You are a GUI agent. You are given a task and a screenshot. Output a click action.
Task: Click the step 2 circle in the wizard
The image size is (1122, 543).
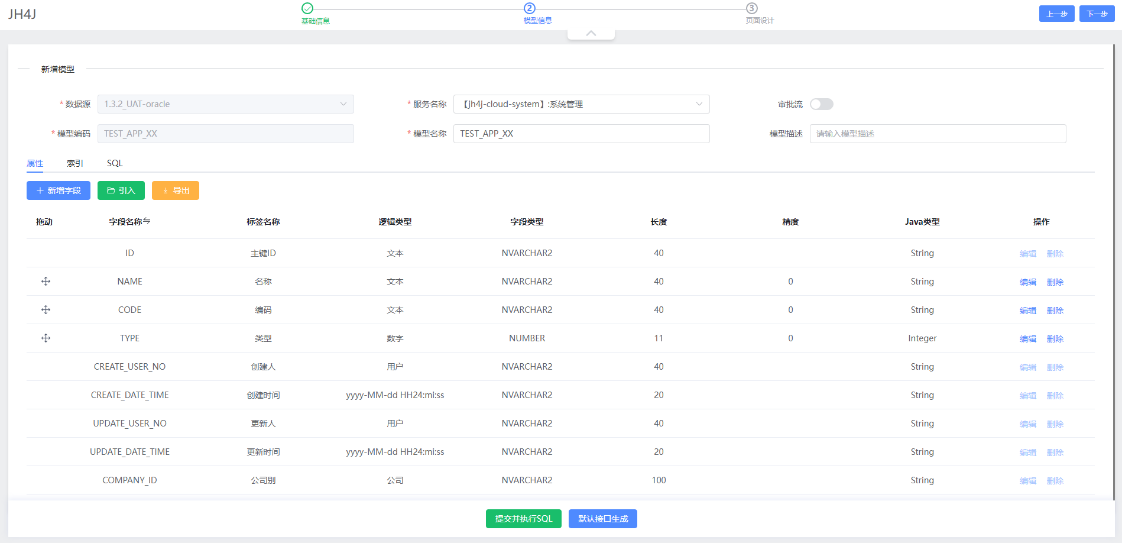click(x=530, y=8)
